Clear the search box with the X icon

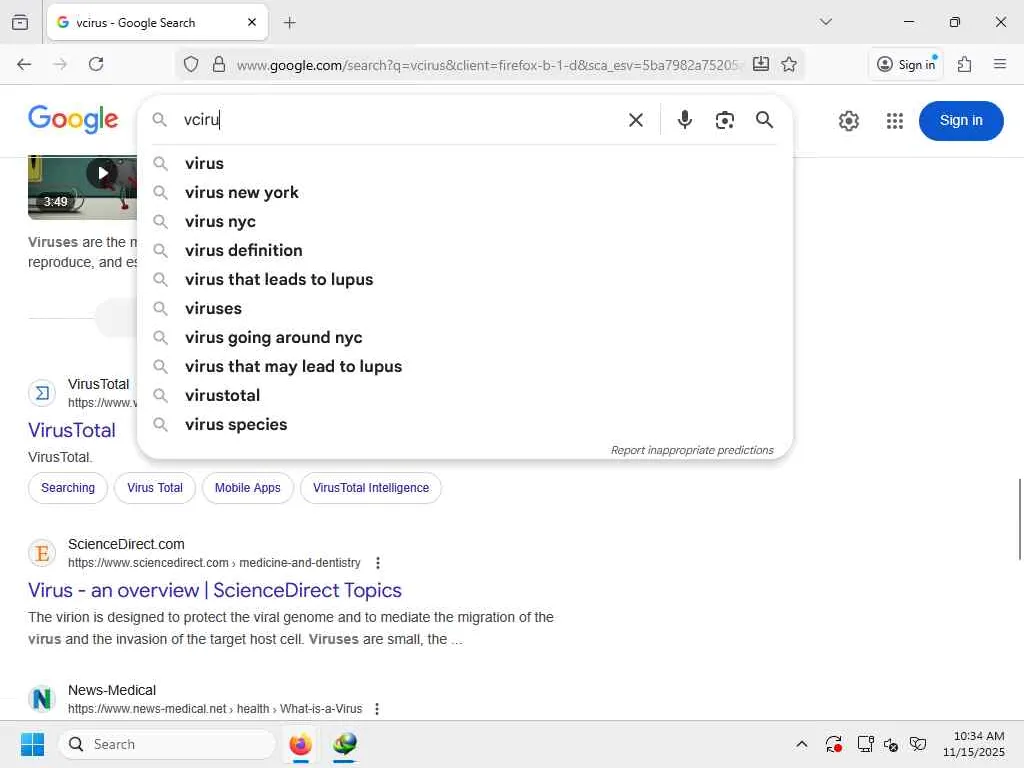click(635, 120)
